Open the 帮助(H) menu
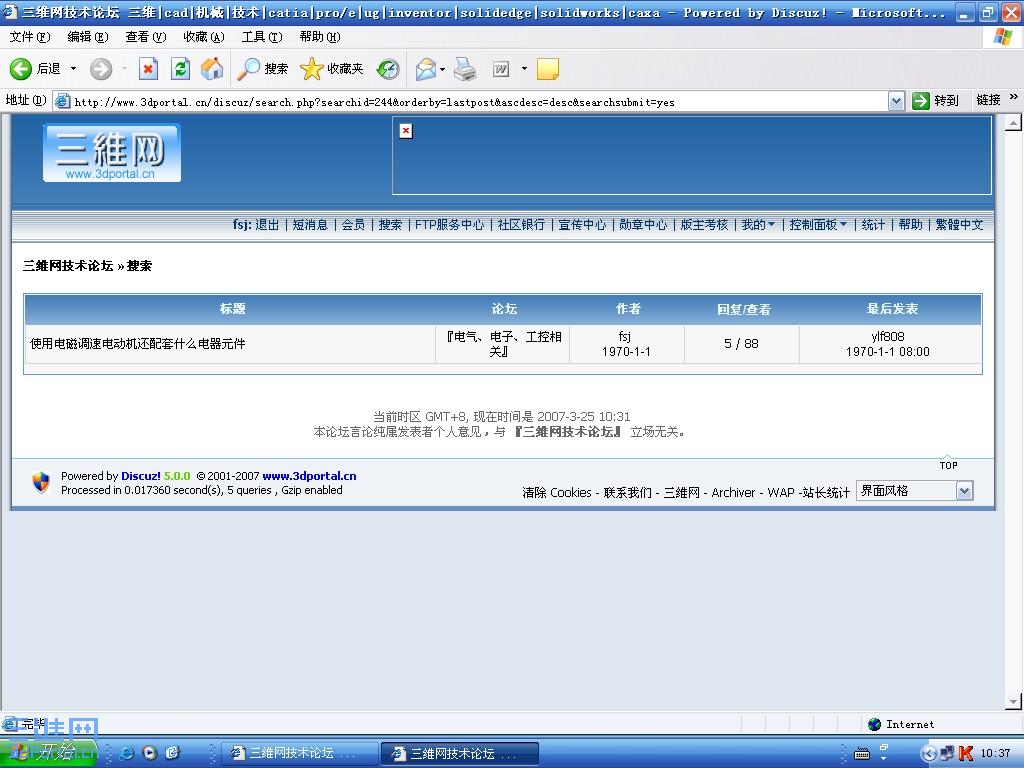 pyautogui.click(x=320, y=37)
